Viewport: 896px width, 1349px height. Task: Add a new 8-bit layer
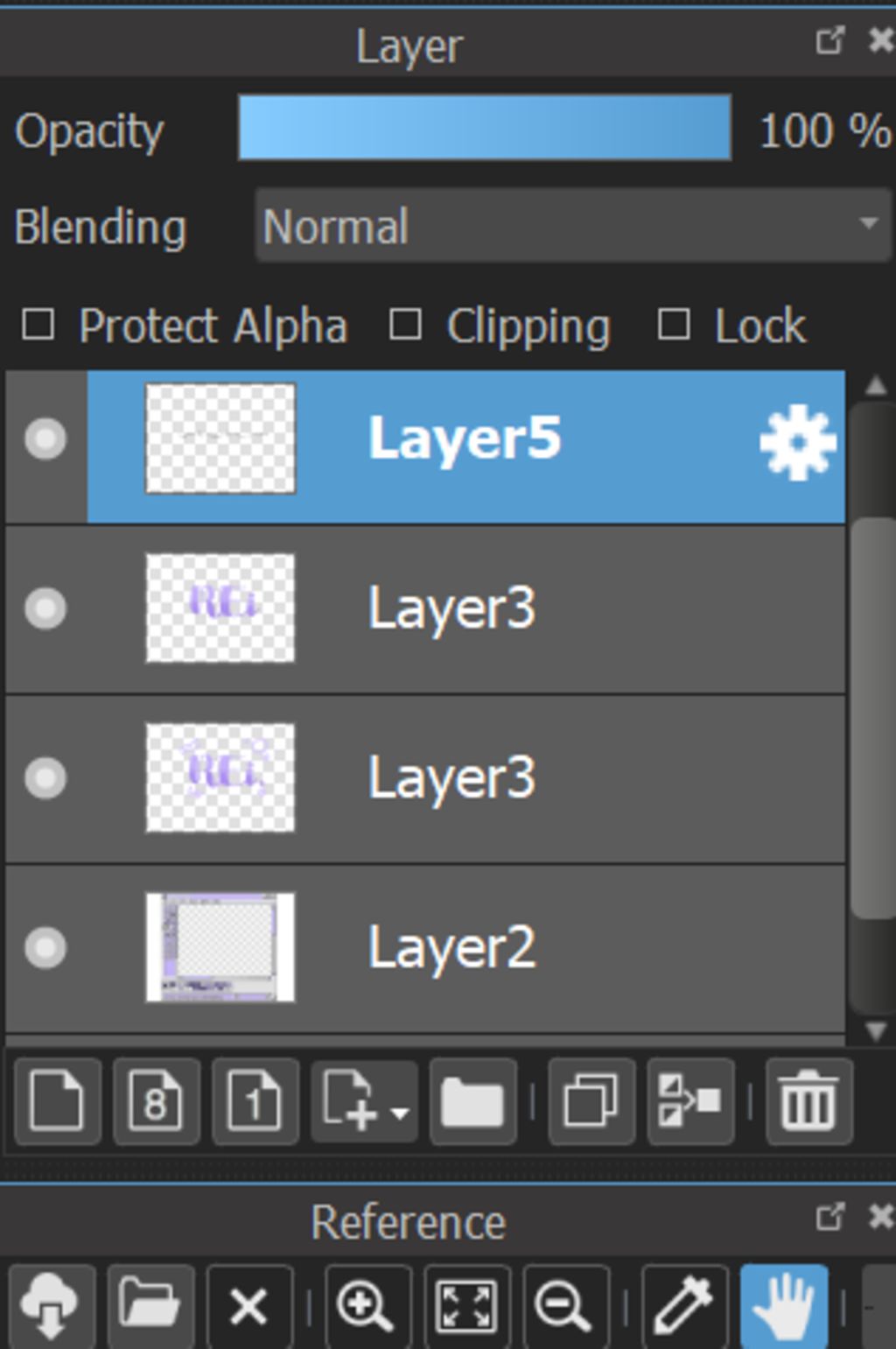point(156,1101)
